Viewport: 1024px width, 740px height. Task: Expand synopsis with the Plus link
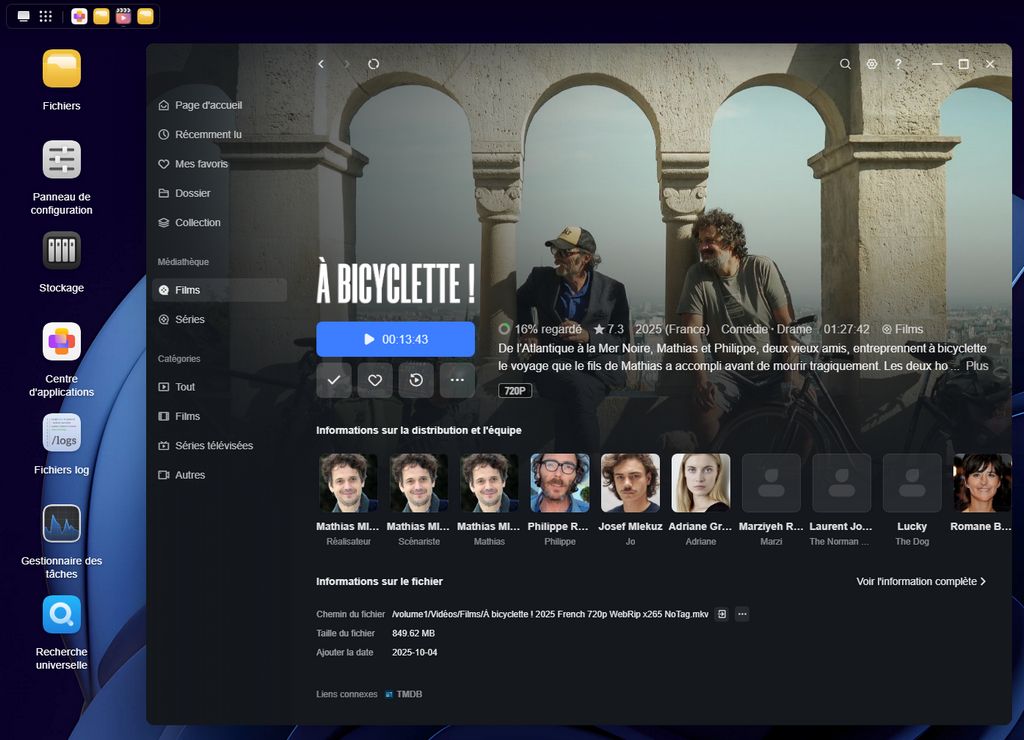[x=977, y=366]
